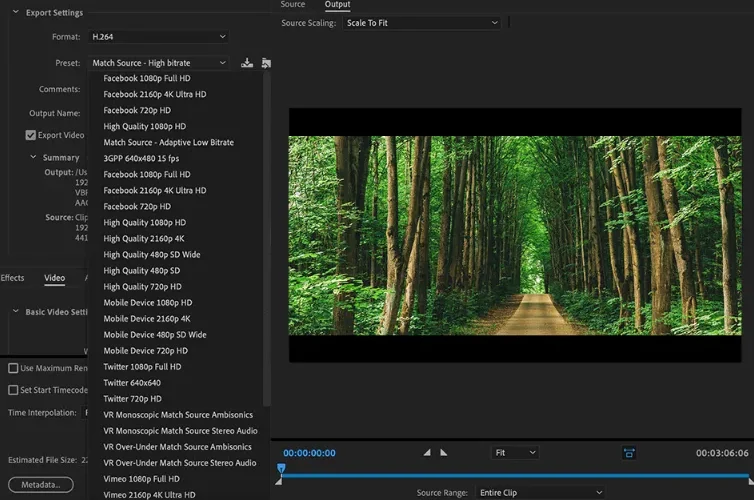Set In Point marker icon
The width and height of the screenshot is (754, 500).
[x=427, y=452]
